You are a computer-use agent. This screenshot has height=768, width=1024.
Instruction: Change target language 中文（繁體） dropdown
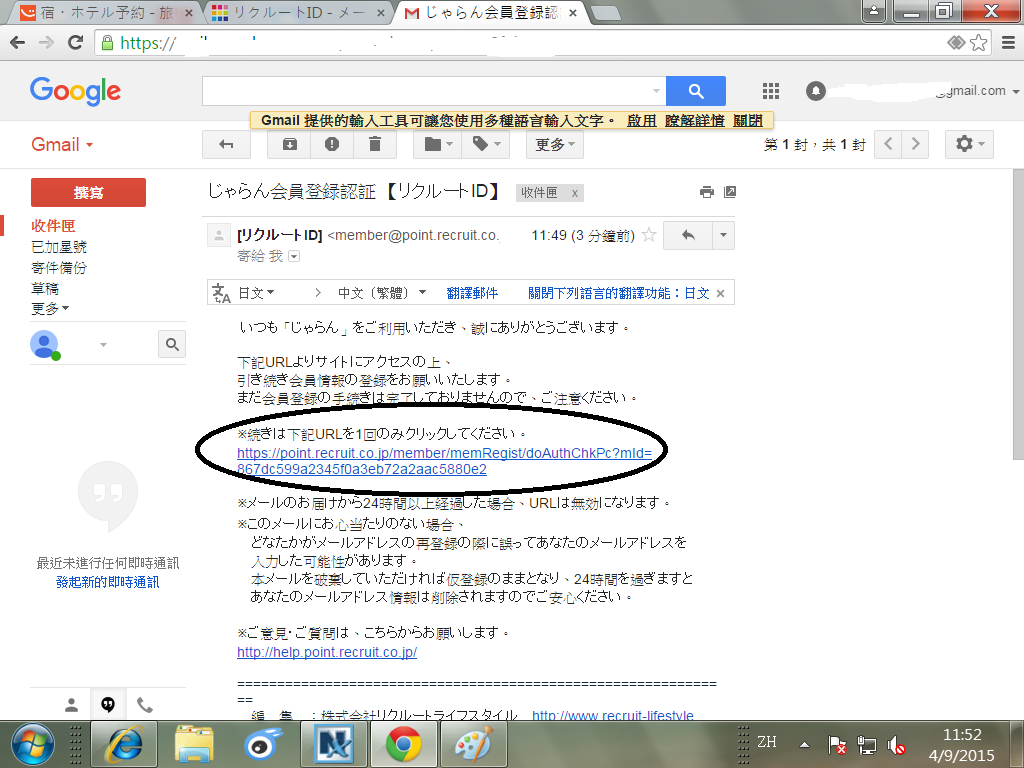[382, 293]
